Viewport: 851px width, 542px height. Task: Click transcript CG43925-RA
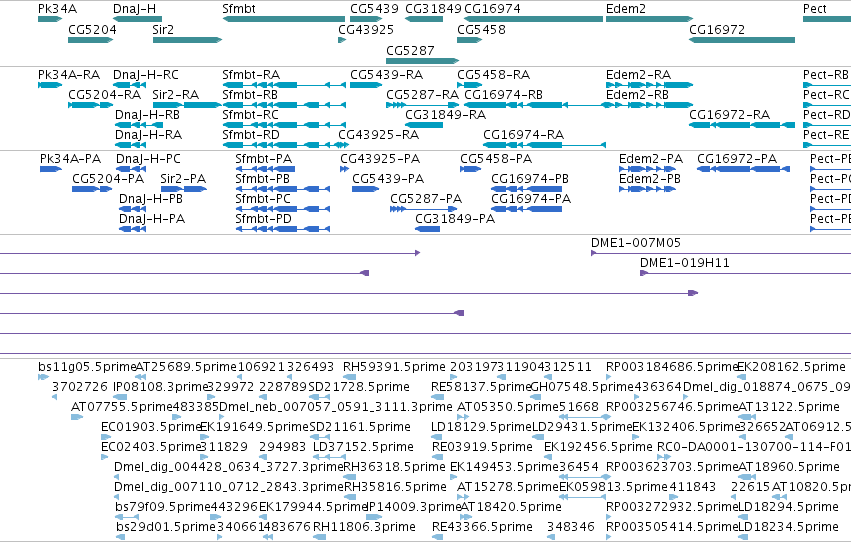[x=342, y=145]
